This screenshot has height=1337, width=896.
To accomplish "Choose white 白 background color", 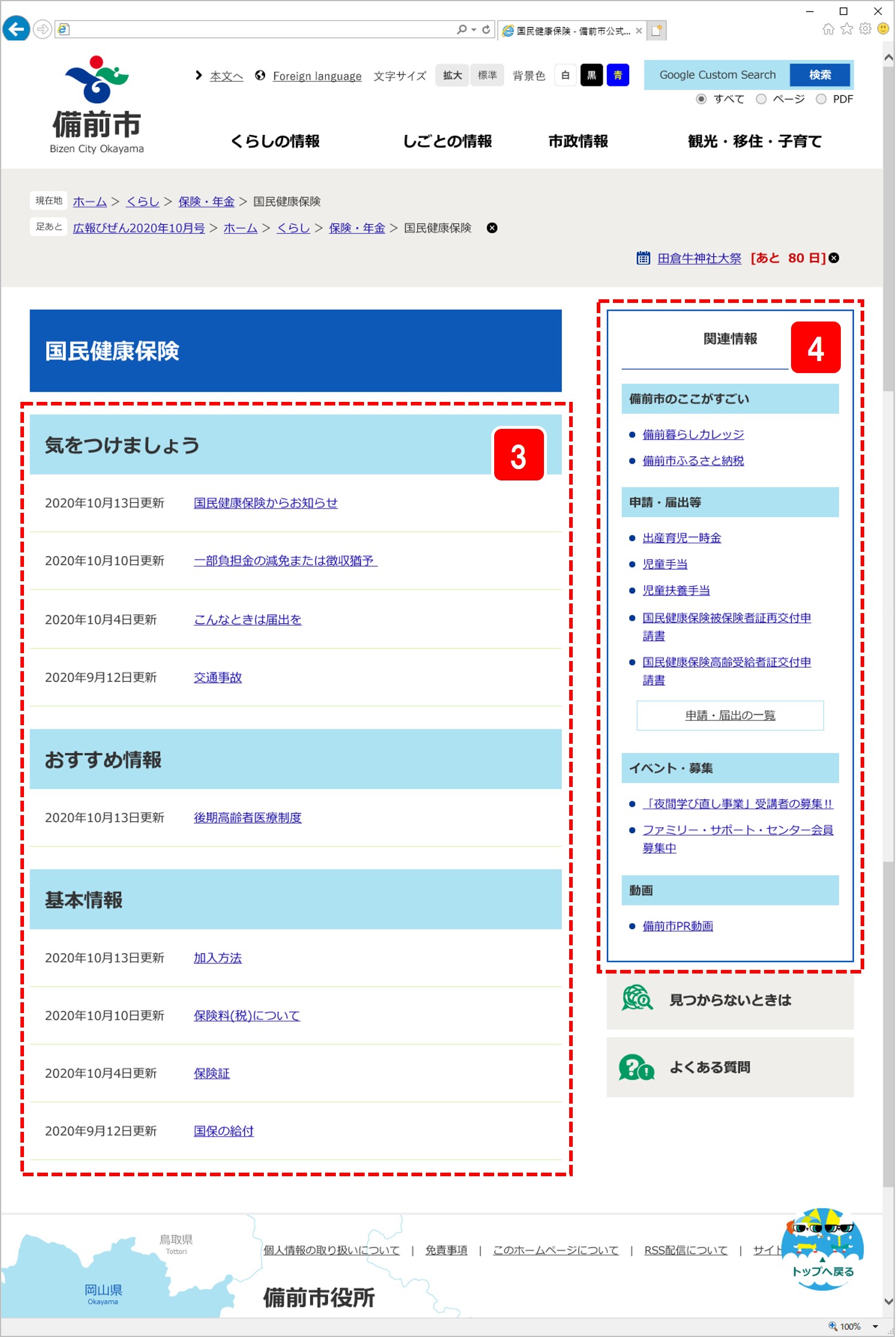I will (565, 75).
